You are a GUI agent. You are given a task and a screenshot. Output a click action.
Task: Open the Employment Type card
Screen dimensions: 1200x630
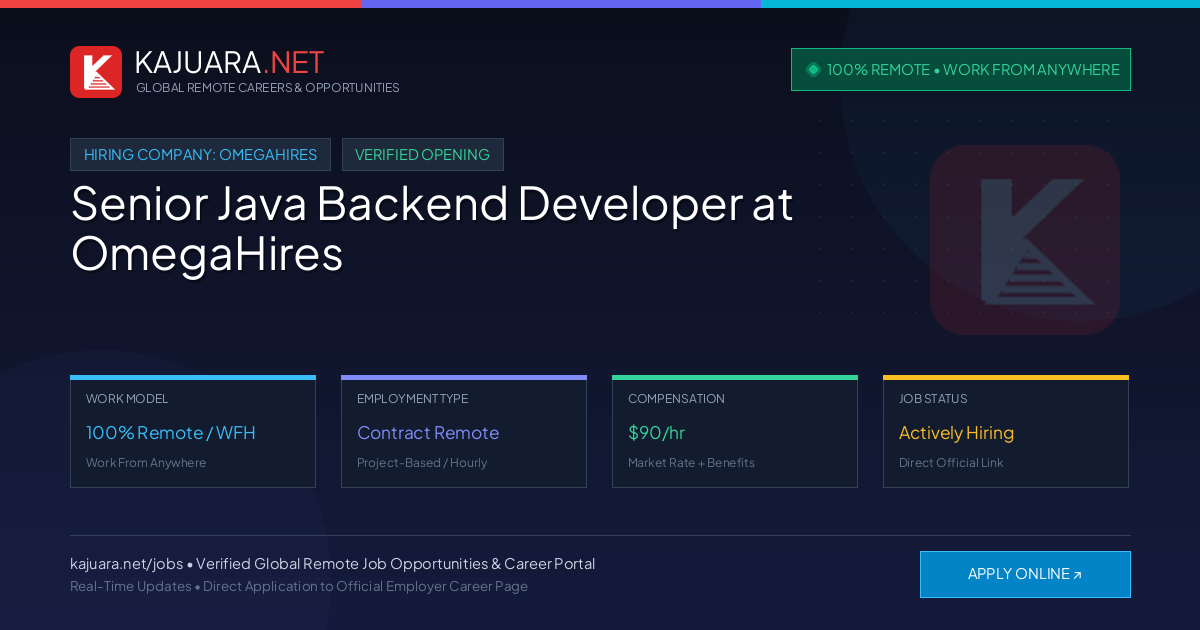click(464, 432)
